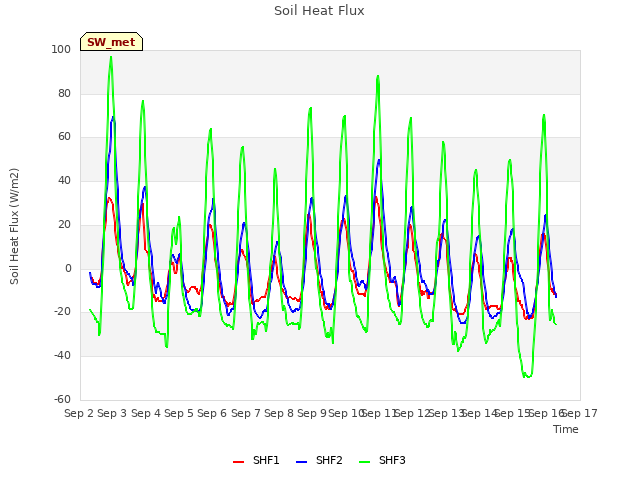The height and width of the screenshot is (480, 640).
Task: Click the green SHF3 trough near Sep 15
Action: coord(528,376)
